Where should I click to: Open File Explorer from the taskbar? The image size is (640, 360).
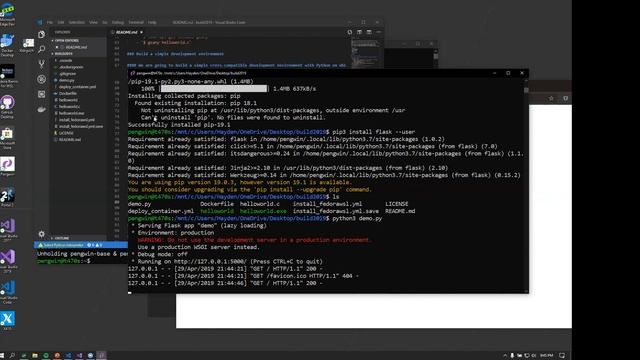pyautogui.click(x=35, y=356)
